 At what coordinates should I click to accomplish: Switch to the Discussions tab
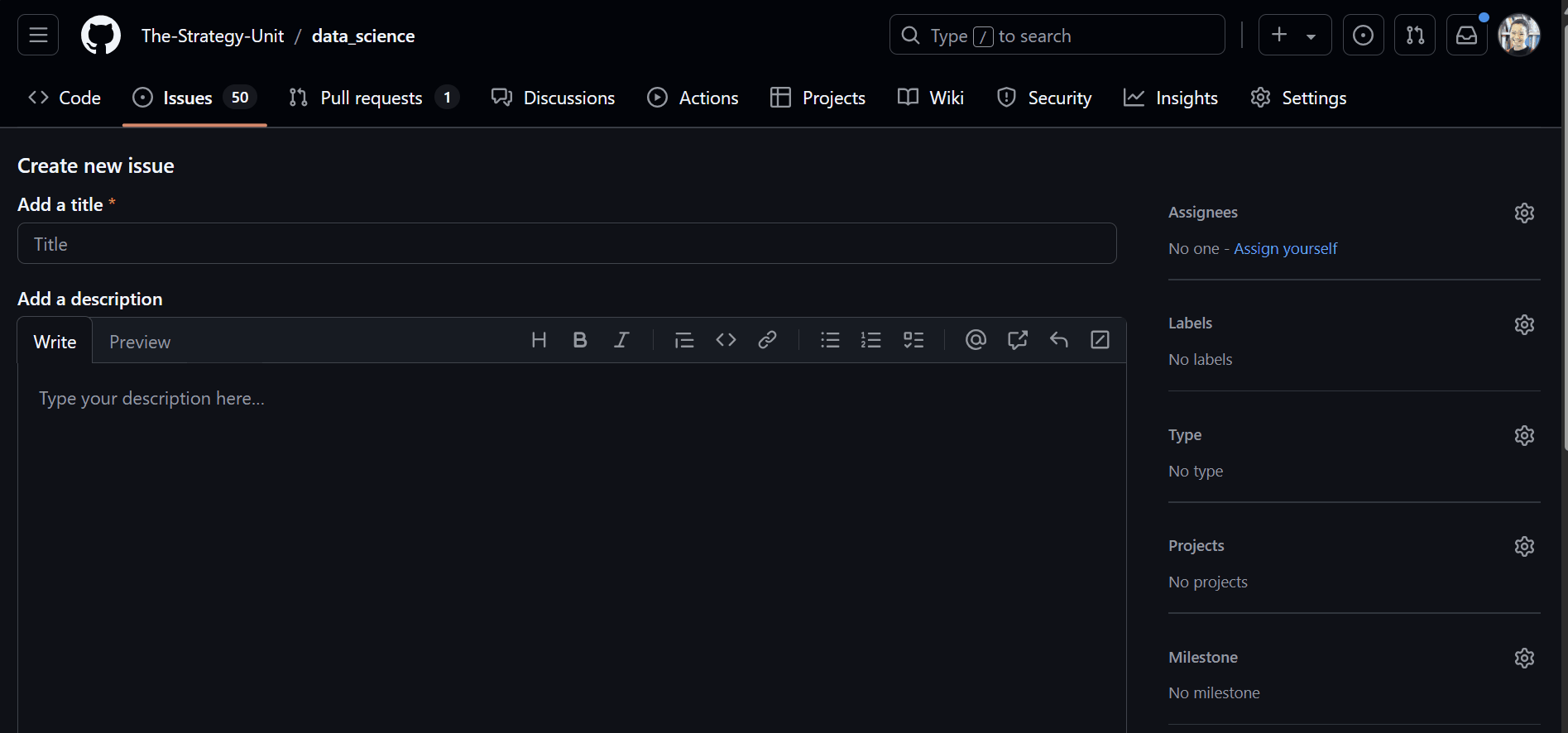(x=553, y=98)
